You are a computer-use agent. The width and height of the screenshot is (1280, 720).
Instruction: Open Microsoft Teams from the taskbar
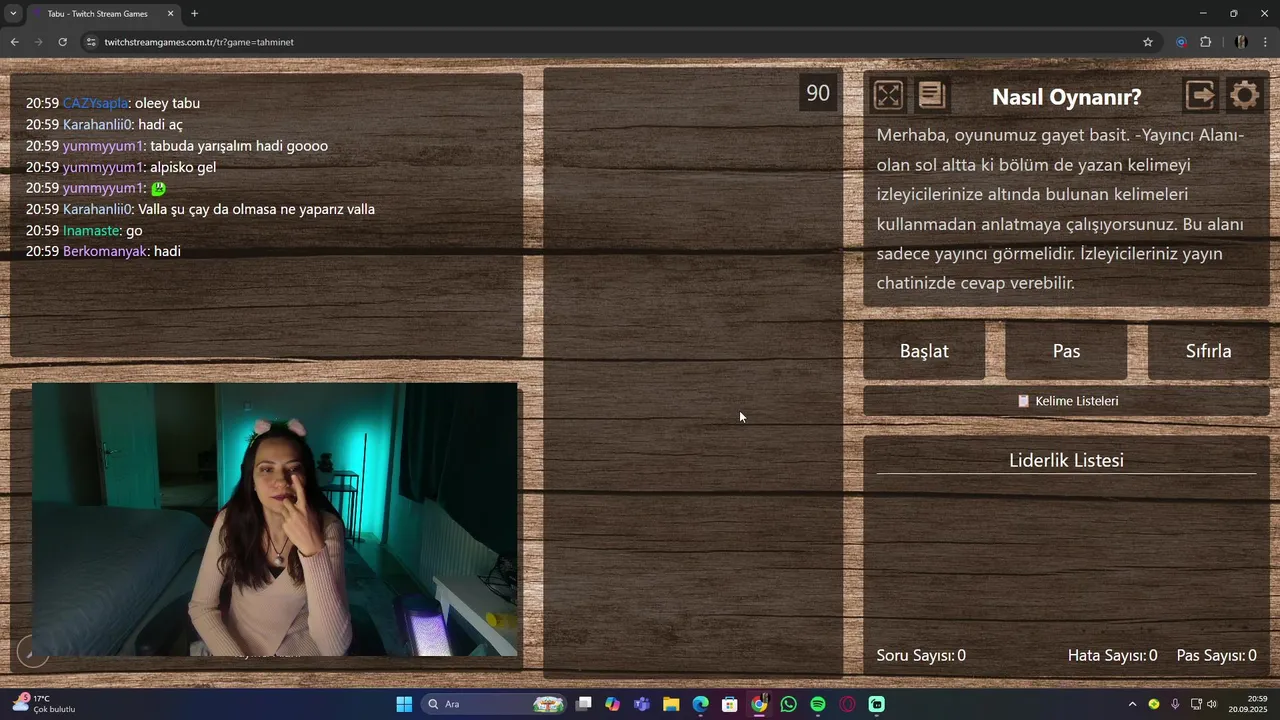(x=642, y=704)
